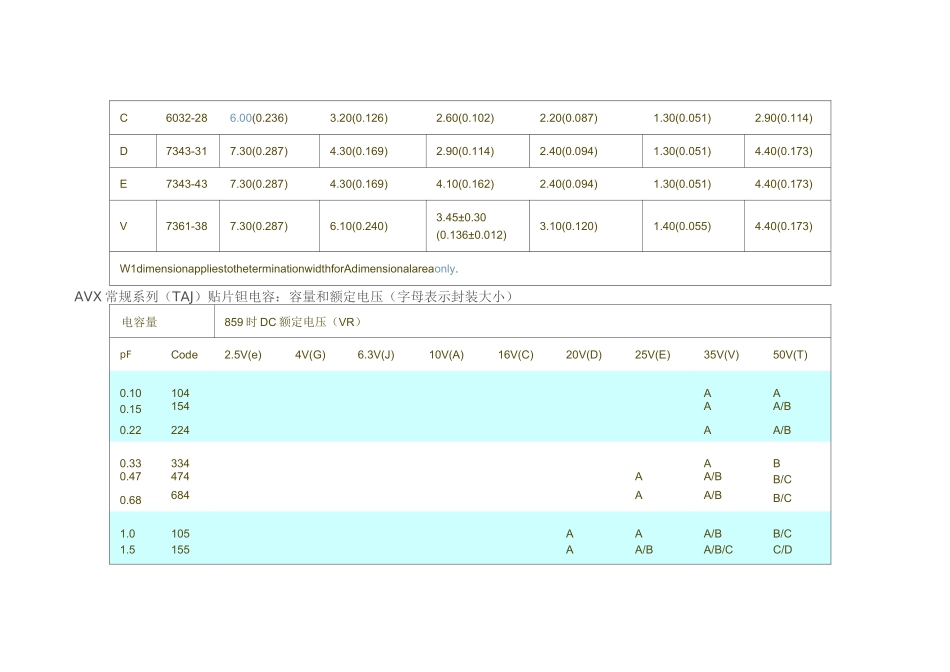Viewport: 950px width, 672px height.
Task: Click the 2.60(0.102) height value
Action: (465, 118)
